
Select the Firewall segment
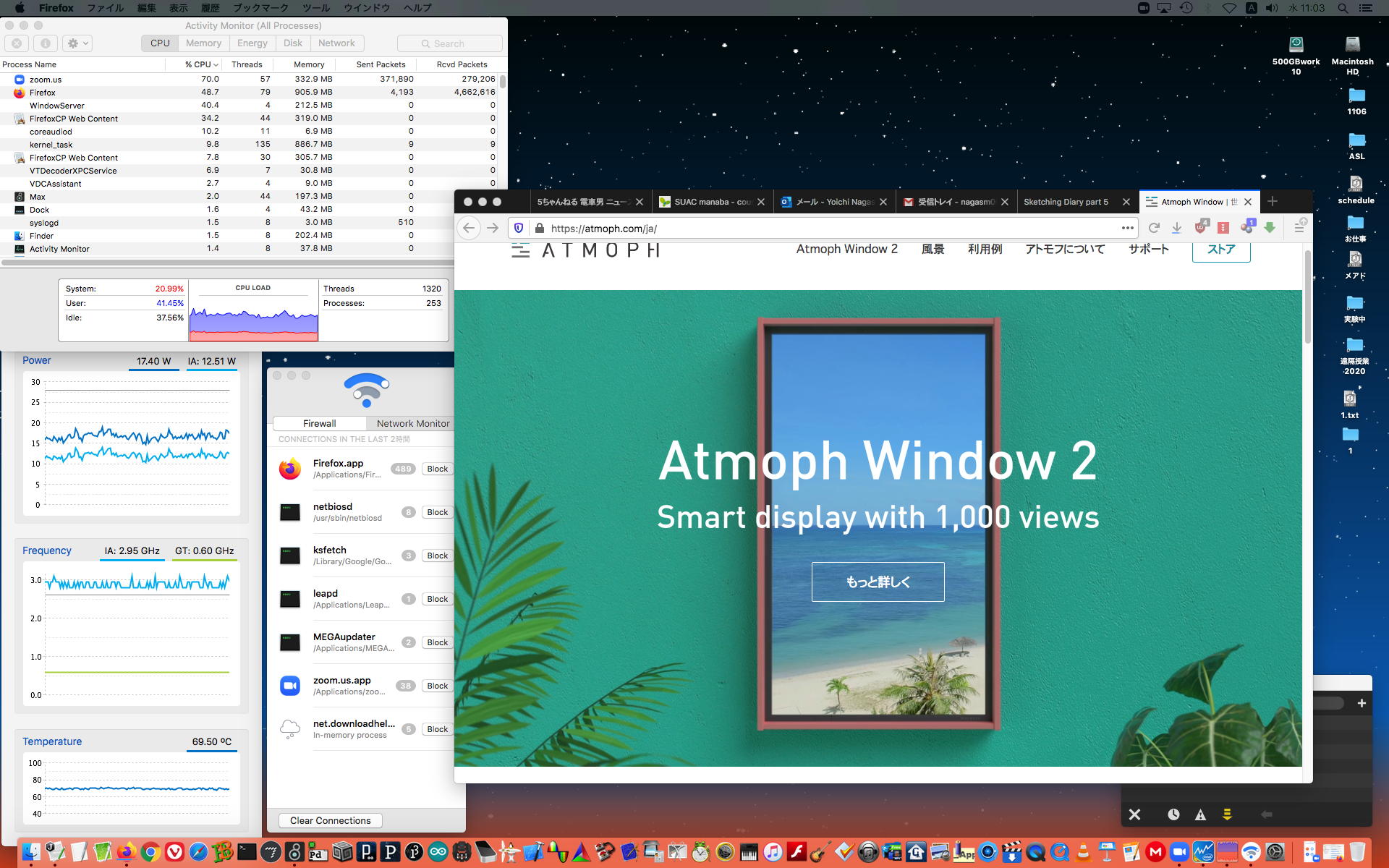[x=319, y=423]
